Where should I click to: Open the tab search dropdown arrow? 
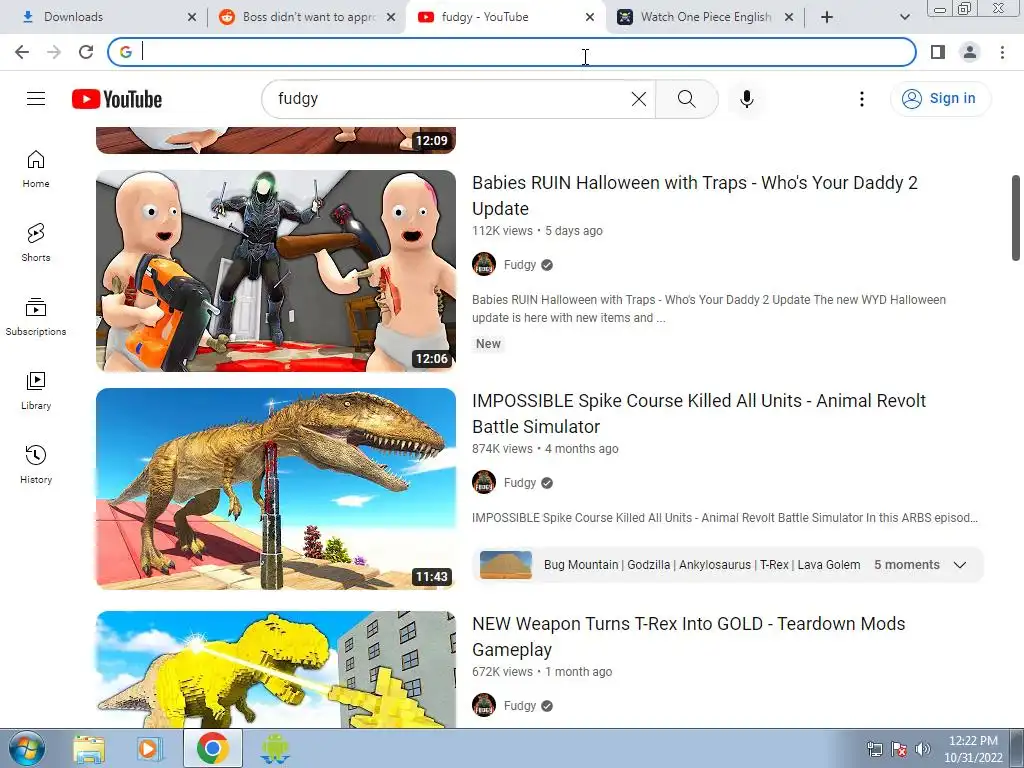click(904, 17)
